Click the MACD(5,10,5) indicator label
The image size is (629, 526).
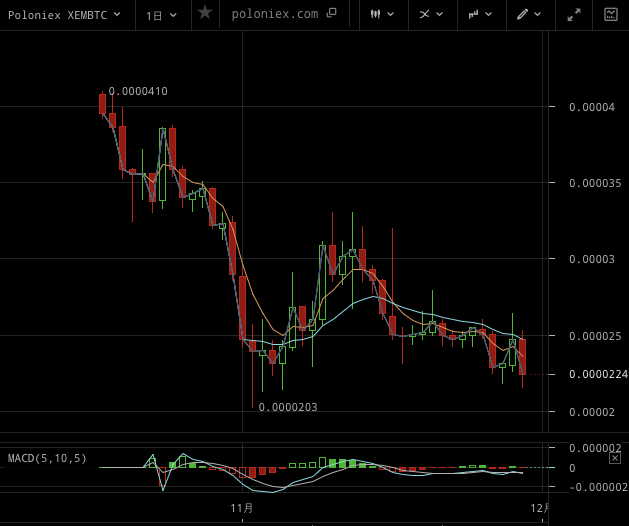(x=47, y=458)
